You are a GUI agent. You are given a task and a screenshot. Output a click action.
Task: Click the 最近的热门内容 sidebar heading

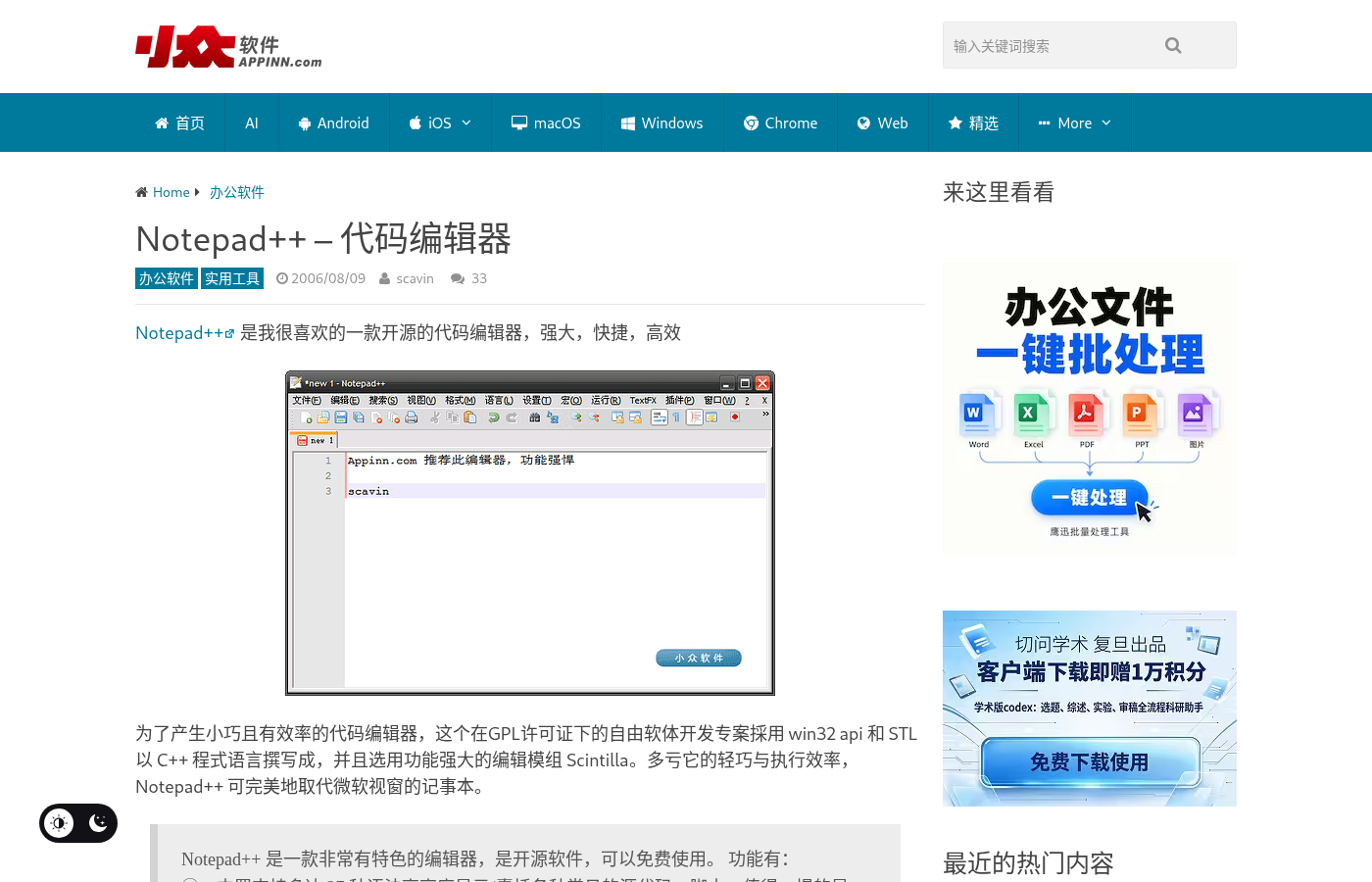point(1028,862)
